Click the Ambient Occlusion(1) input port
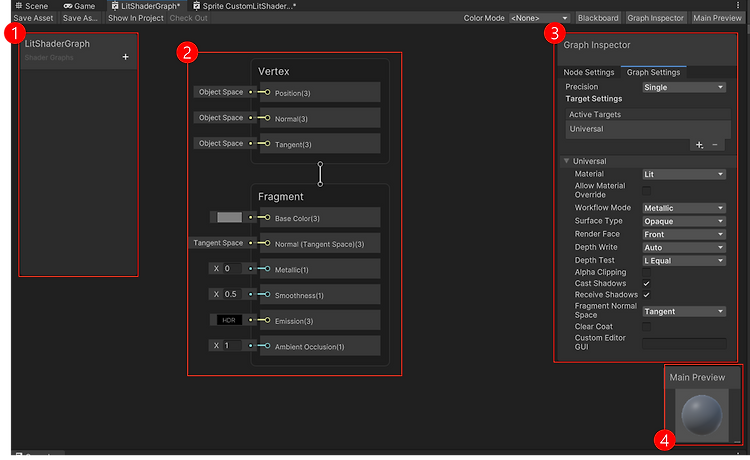The width and height of the screenshot is (750, 460). click(x=267, y=346)
